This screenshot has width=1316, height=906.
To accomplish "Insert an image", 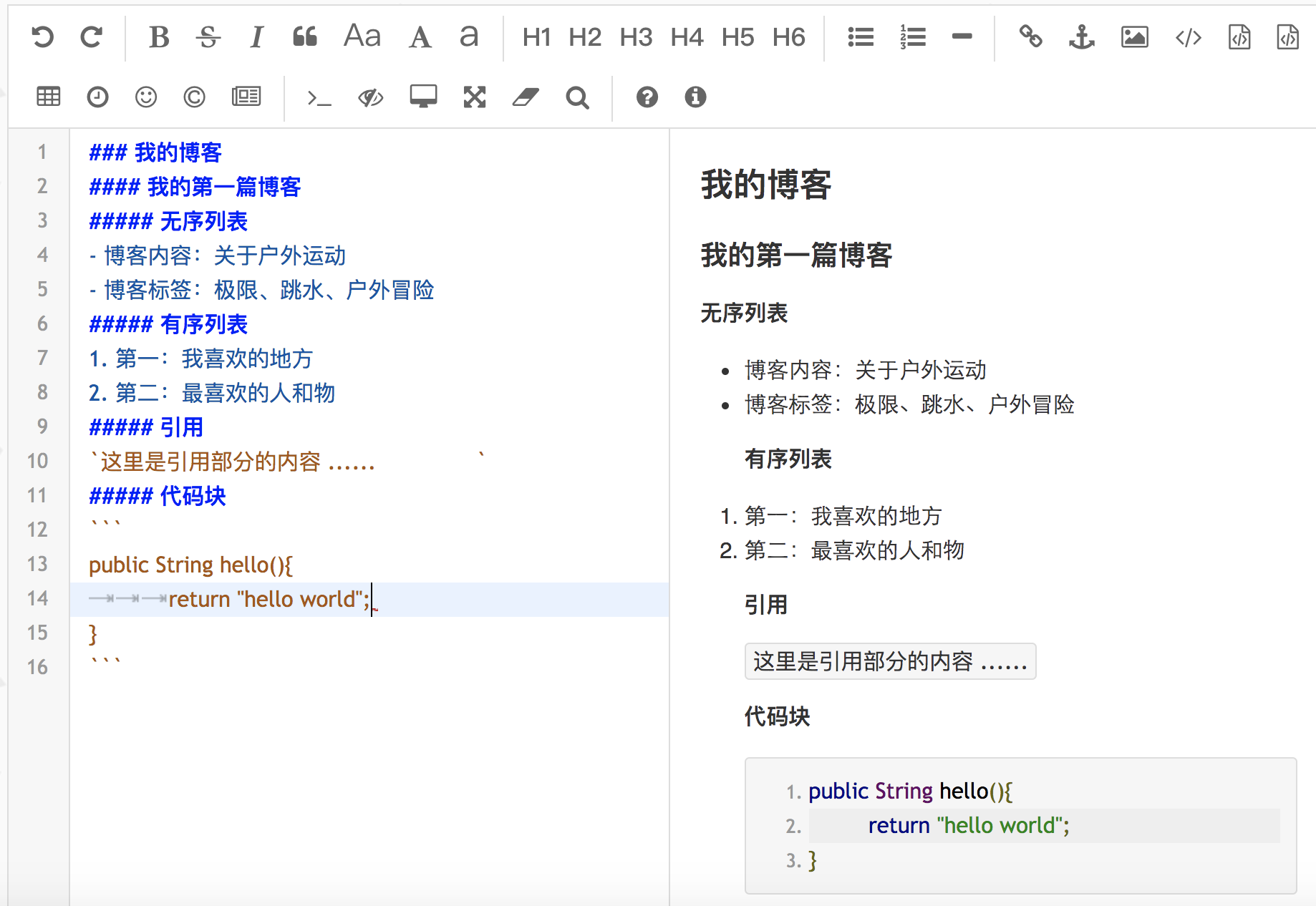I will pyautogui.click(x=1134, y=37).
